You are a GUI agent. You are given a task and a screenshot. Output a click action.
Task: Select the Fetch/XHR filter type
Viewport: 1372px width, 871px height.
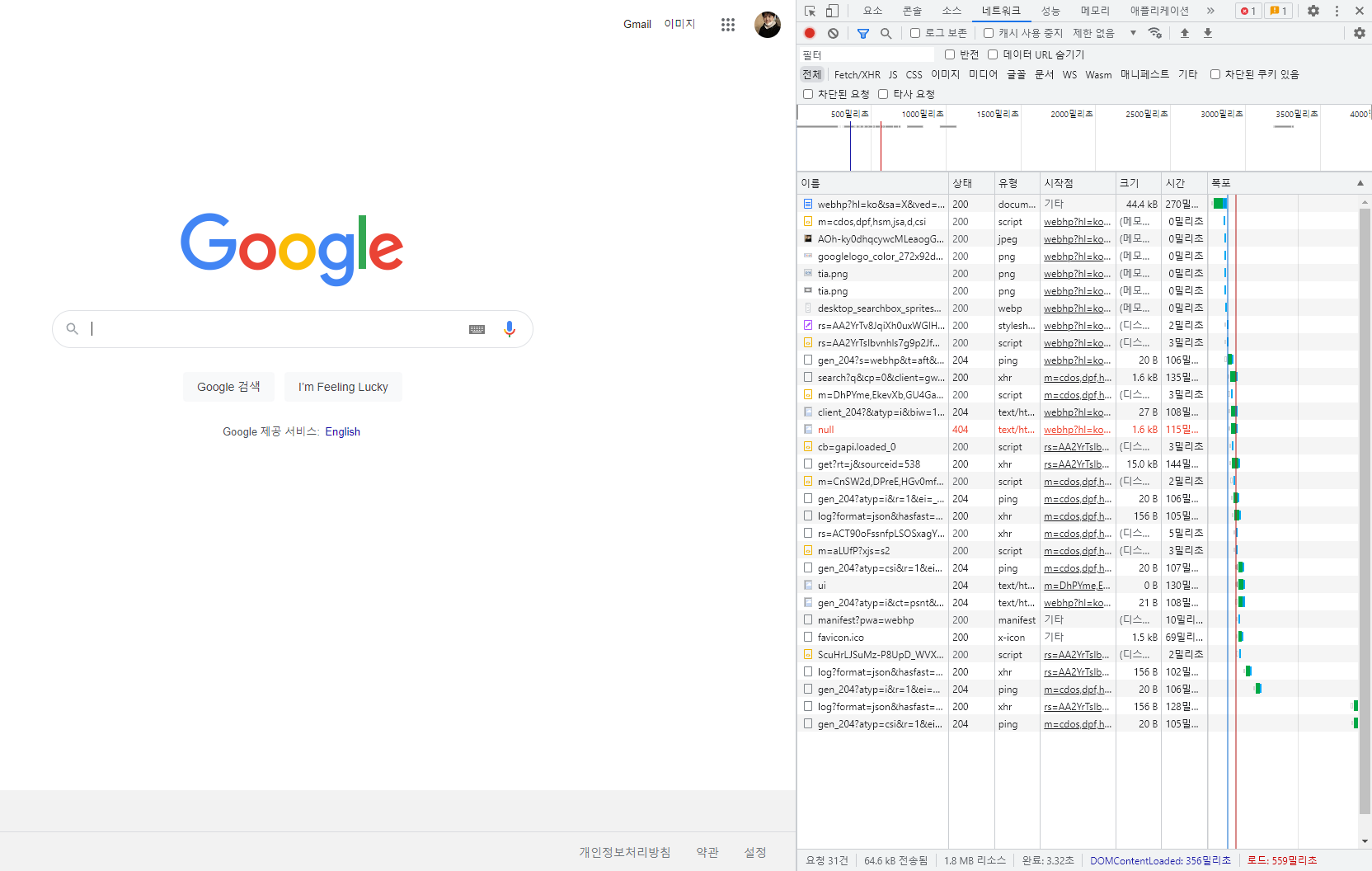pos(857,74)
